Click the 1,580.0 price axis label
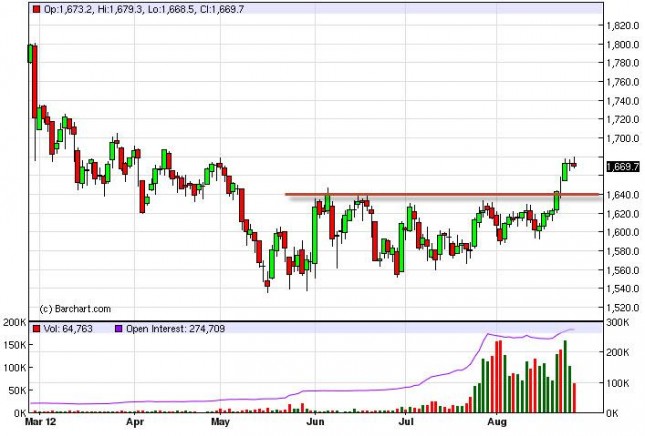 (623, 251)
